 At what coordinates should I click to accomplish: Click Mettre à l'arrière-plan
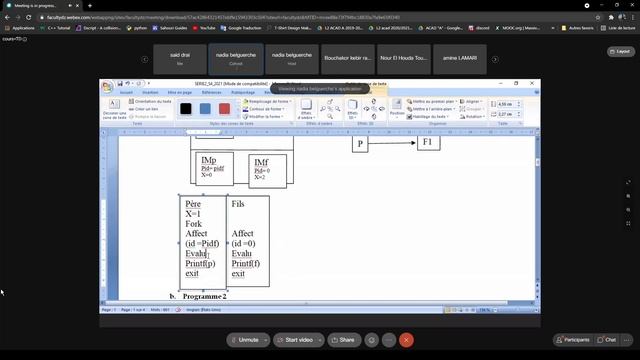(431, 109)
